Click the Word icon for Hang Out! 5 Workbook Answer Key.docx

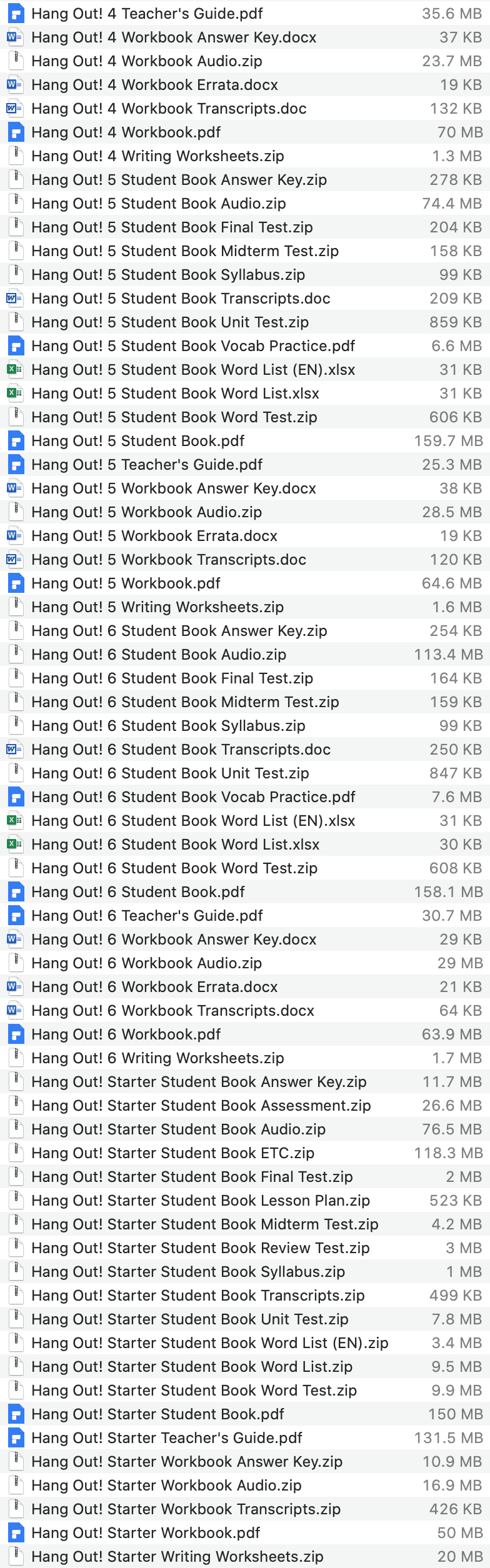(x=14, y=488)
